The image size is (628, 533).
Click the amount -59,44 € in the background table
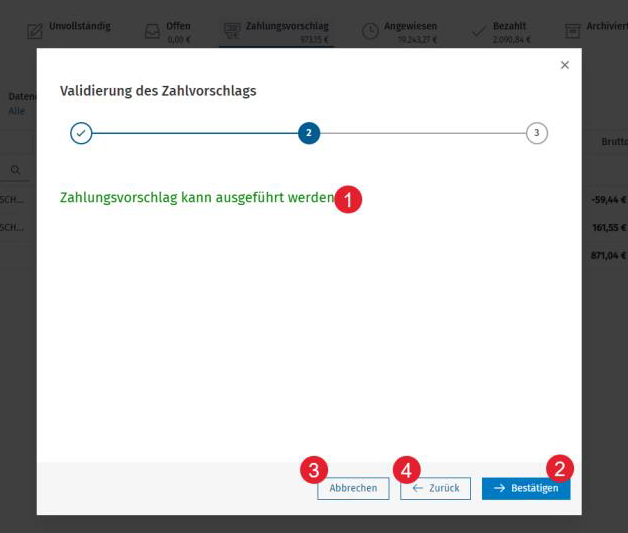(x=609, y=199)
